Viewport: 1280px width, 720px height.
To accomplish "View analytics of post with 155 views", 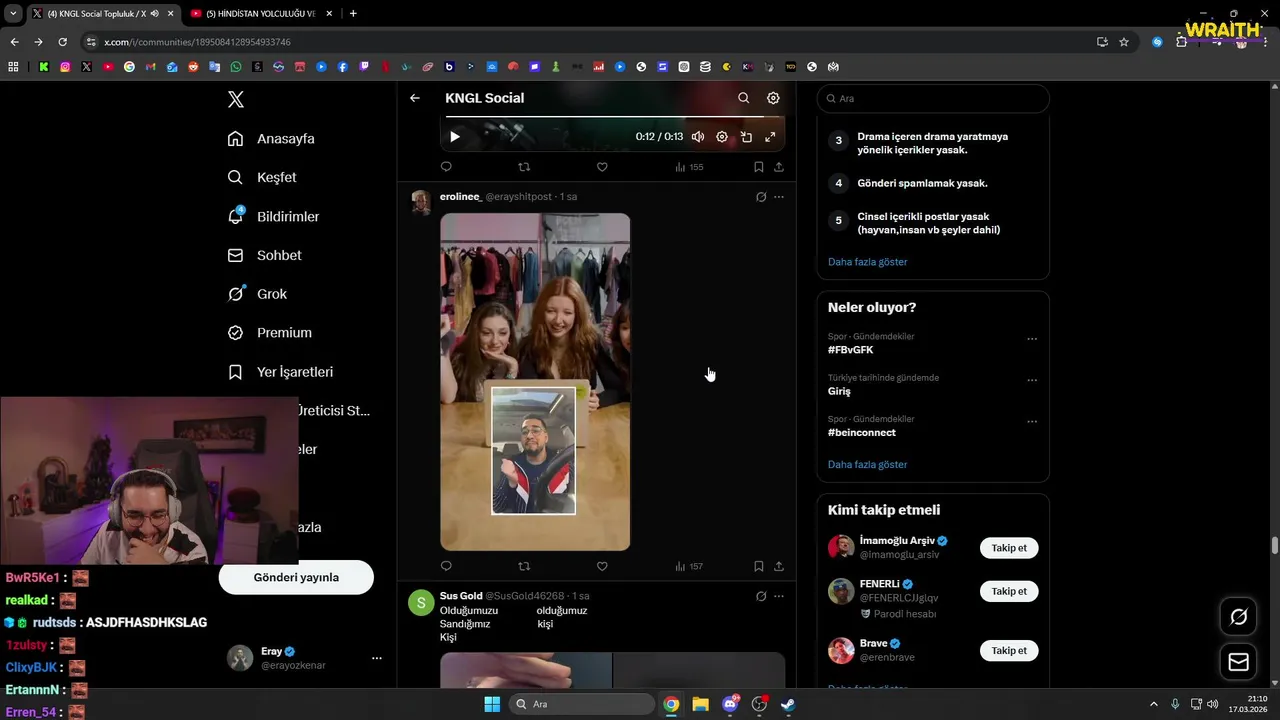I will pos(689,167).
